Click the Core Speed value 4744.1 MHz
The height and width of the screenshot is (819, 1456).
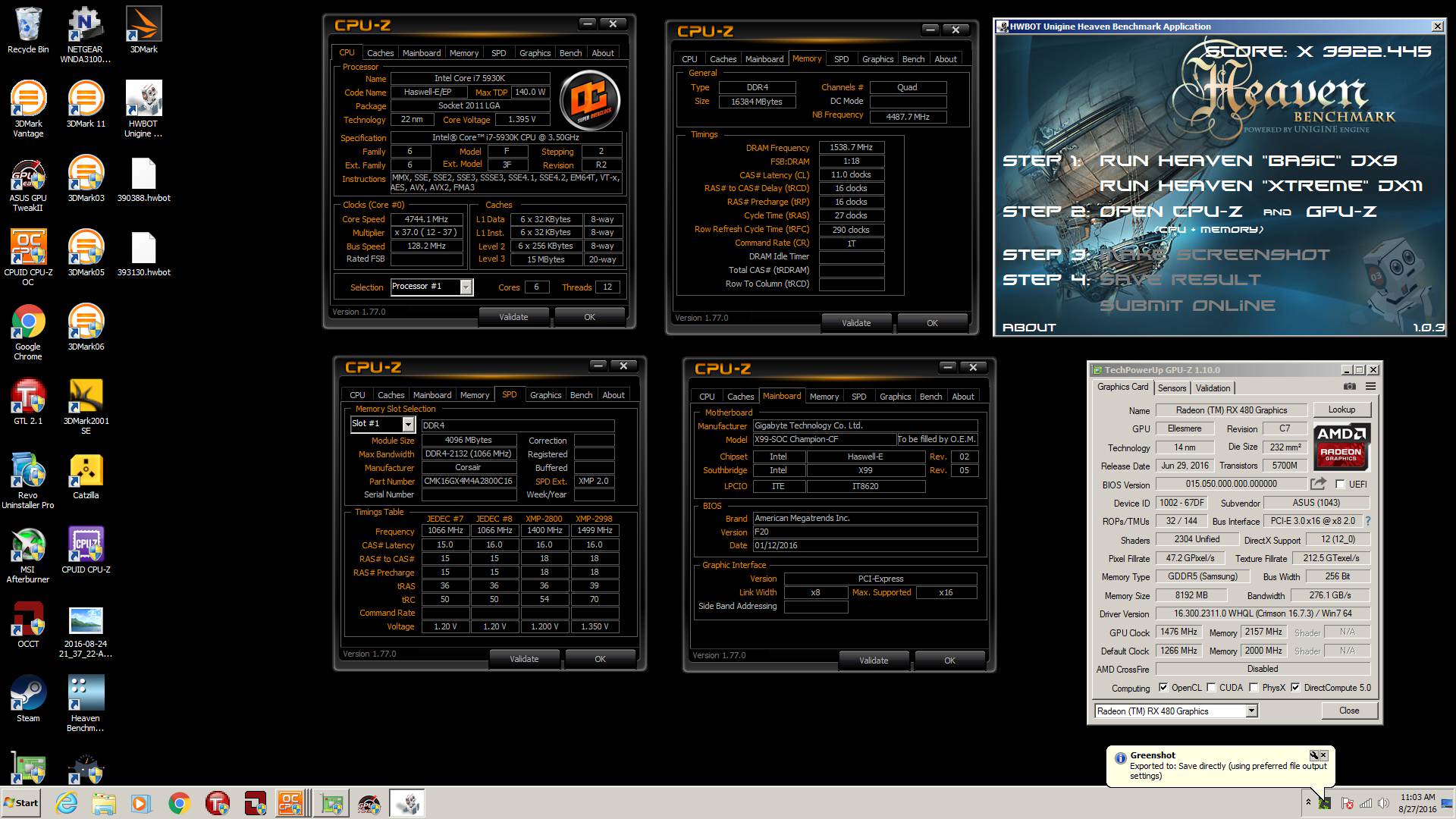point(426,219)
